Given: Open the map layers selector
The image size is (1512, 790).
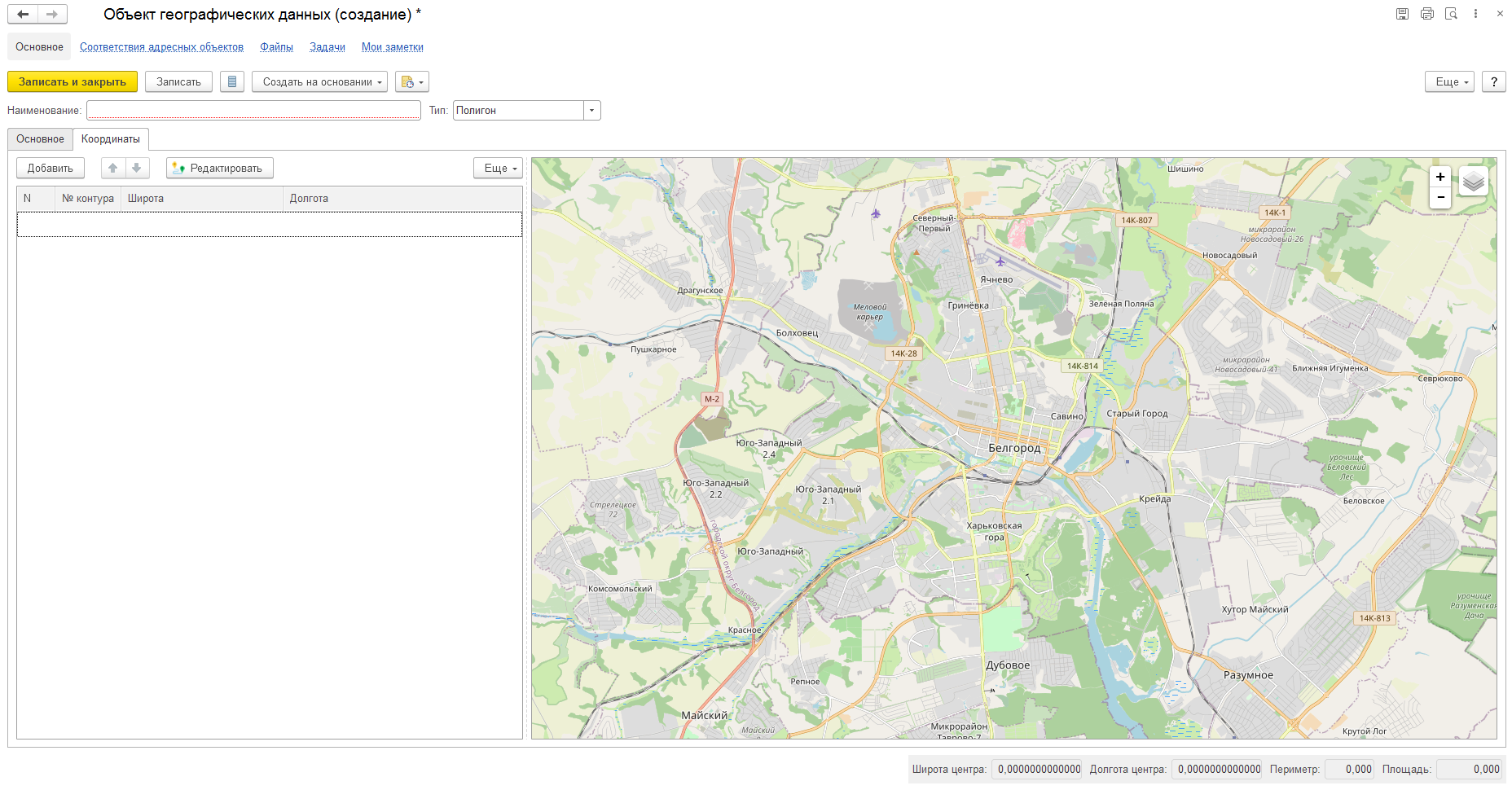Looking at the screenshot, I should (x=1473, y=181).
